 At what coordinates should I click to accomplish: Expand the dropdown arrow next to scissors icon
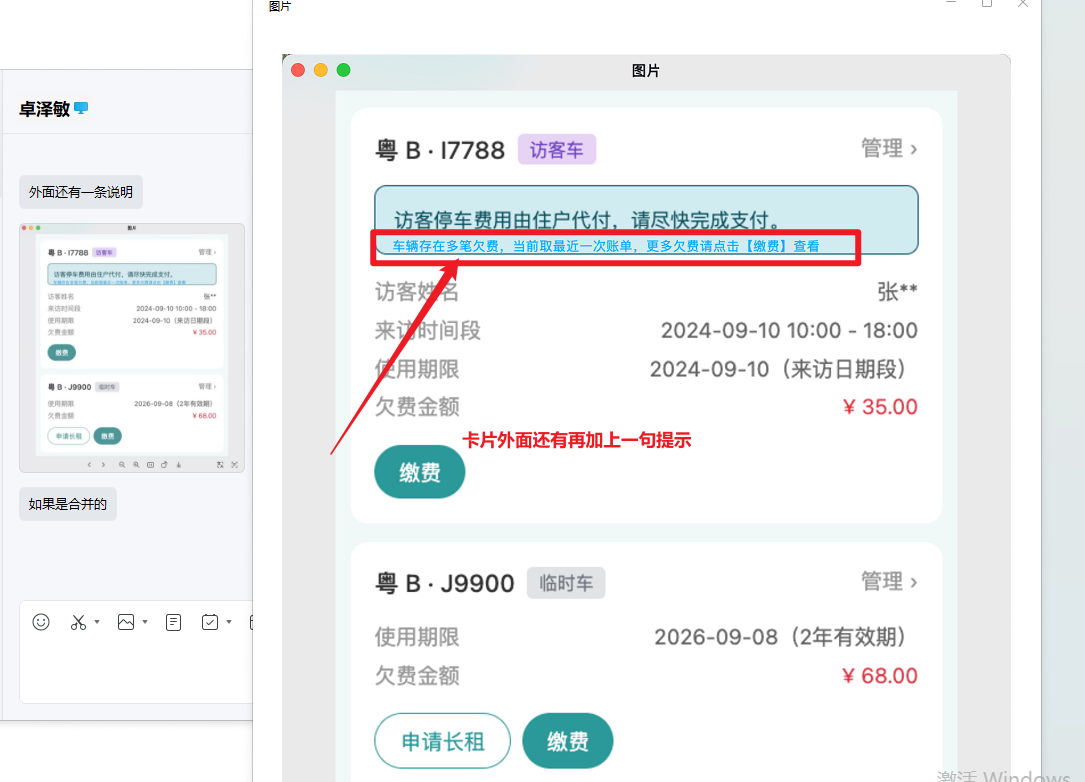coord(97,622)
